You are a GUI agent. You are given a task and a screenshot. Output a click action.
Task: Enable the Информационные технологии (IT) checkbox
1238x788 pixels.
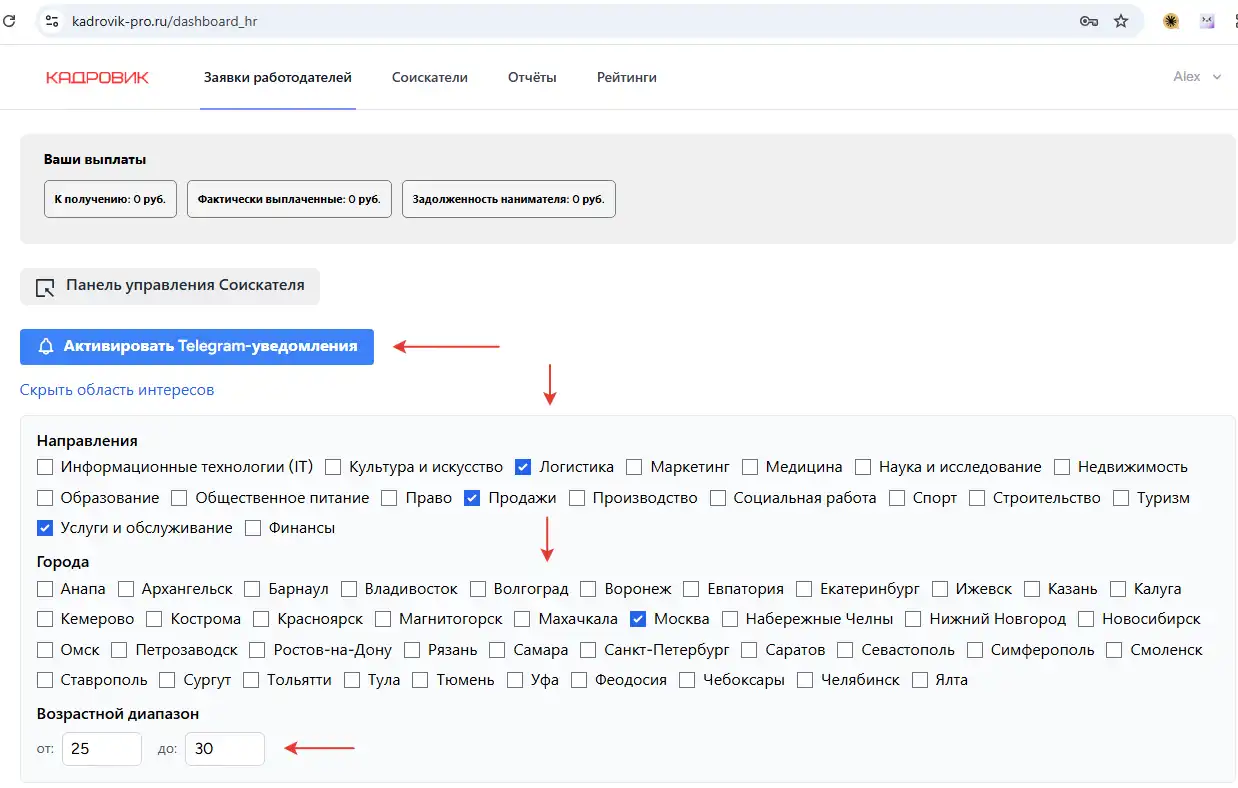click(x=45, y=467)
